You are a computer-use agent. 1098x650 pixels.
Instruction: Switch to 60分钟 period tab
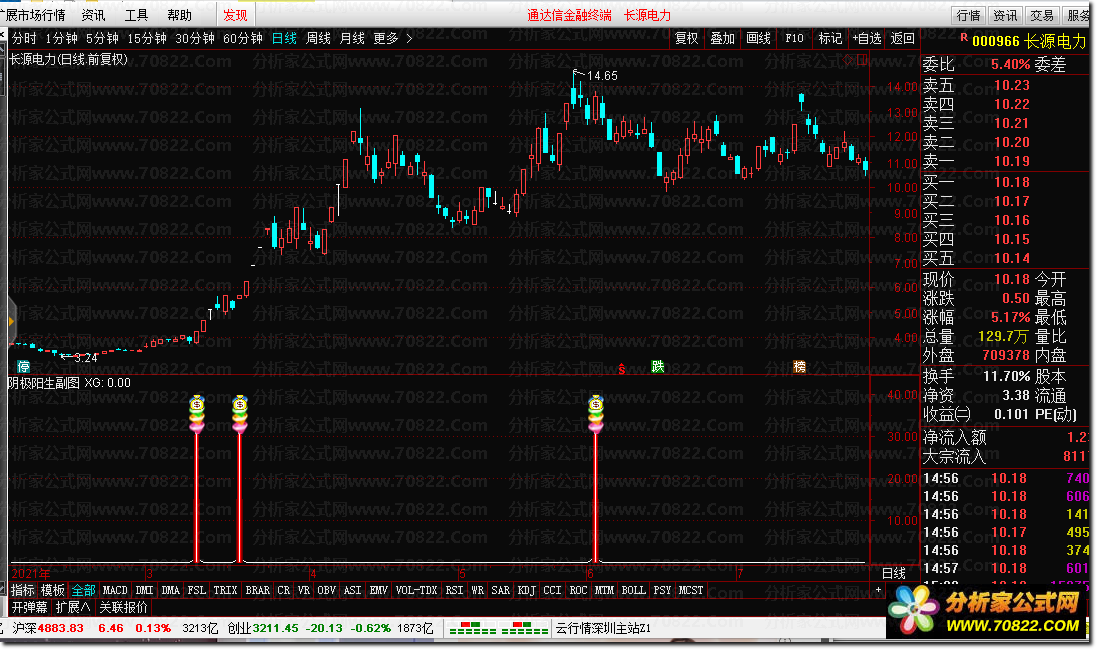[x=242, y=39]
